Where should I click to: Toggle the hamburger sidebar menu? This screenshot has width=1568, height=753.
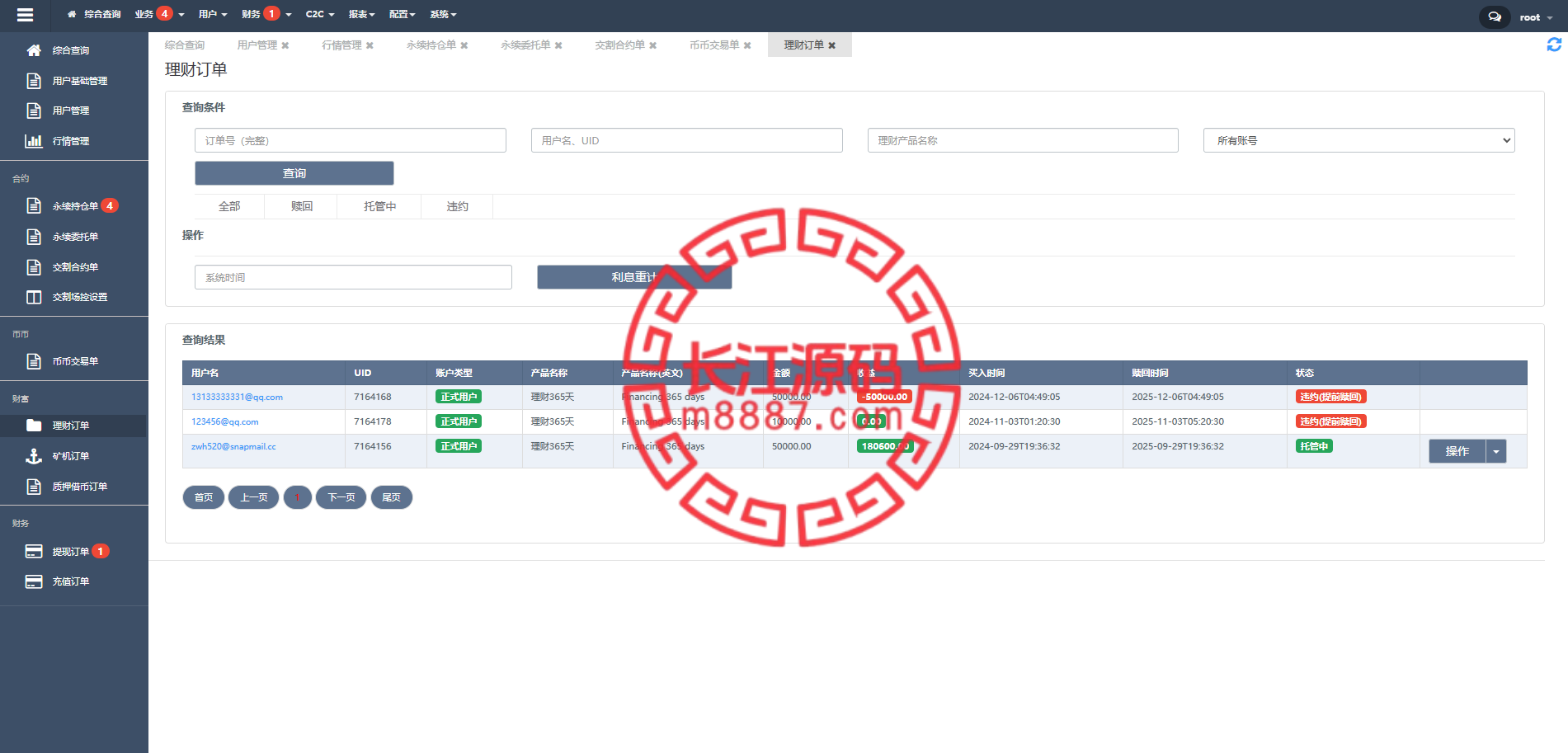(25, 15)
